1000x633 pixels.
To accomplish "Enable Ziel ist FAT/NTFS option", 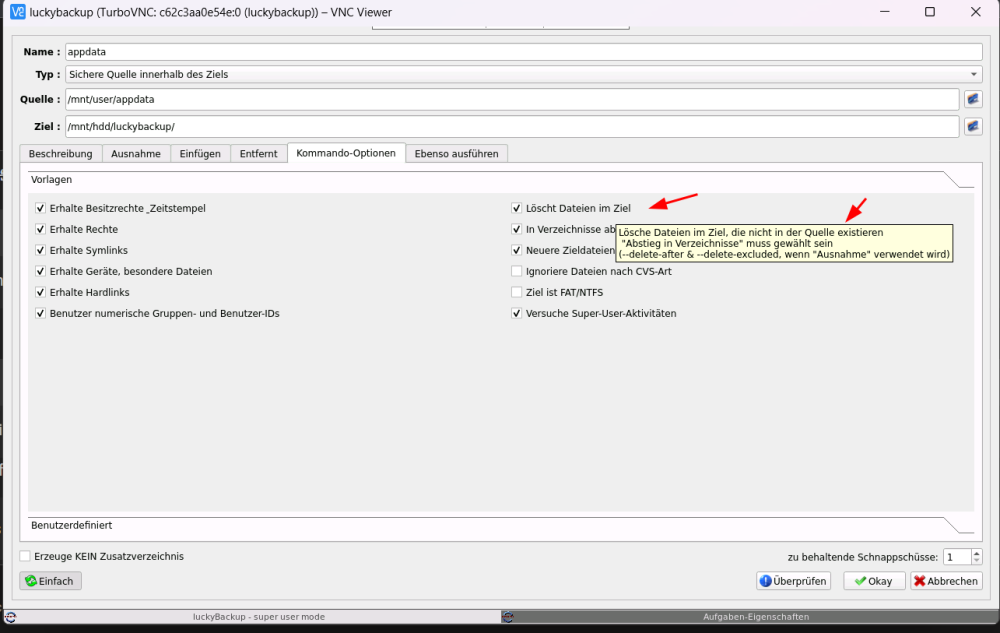I will point(517,292).
